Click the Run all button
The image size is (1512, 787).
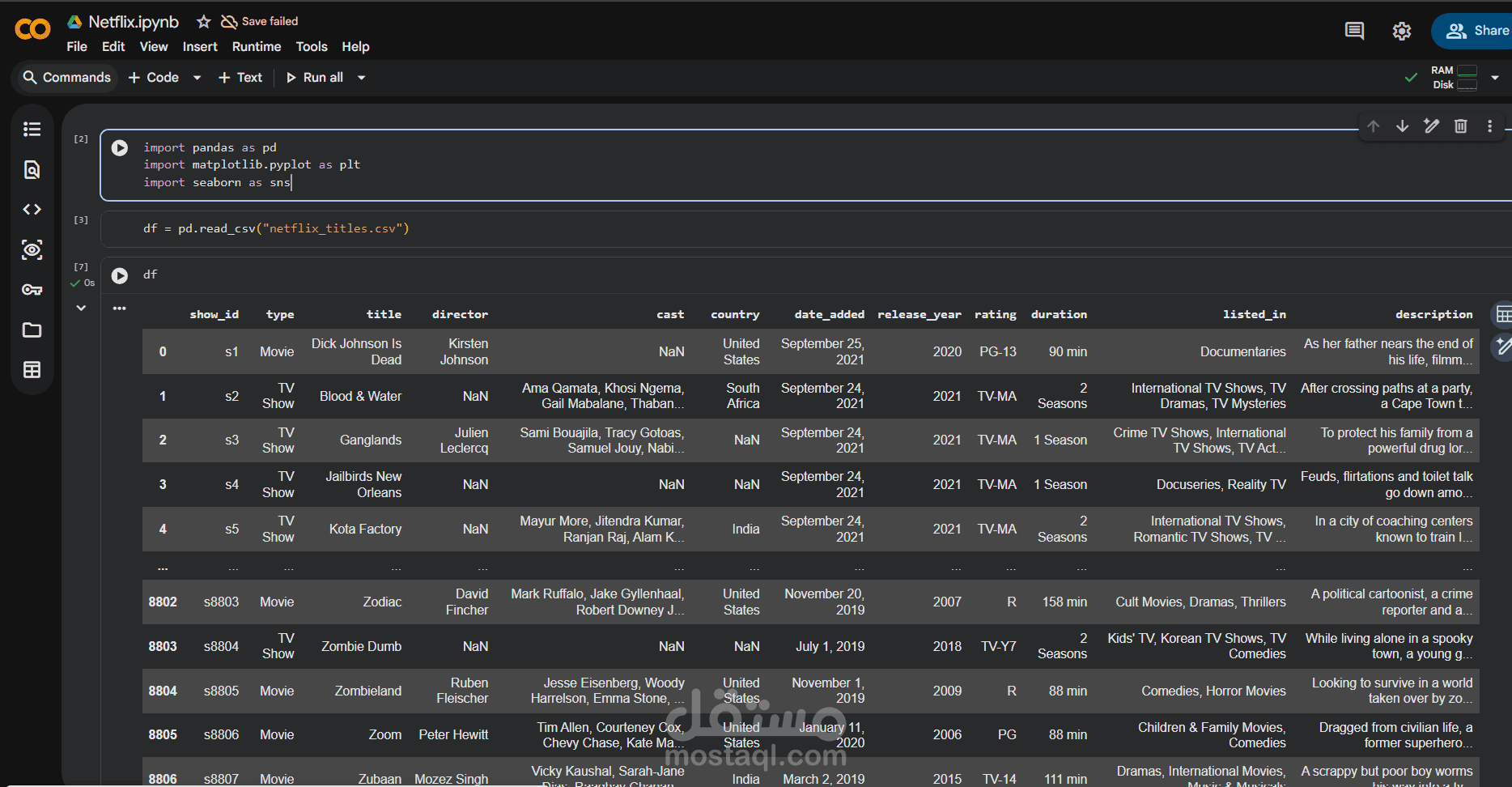tap(315, 78)
